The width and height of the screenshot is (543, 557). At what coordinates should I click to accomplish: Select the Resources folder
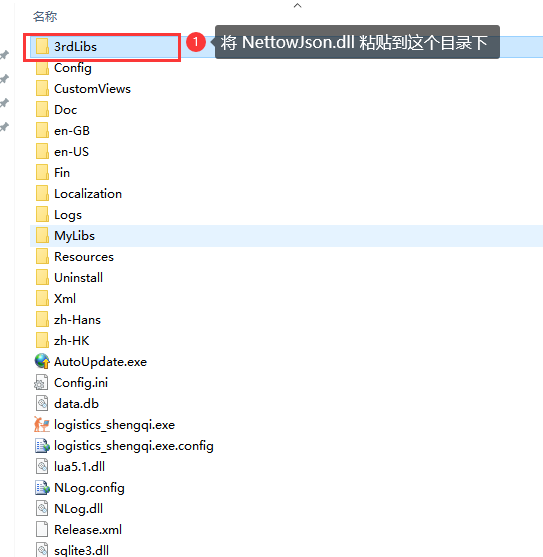pos(75,256)
